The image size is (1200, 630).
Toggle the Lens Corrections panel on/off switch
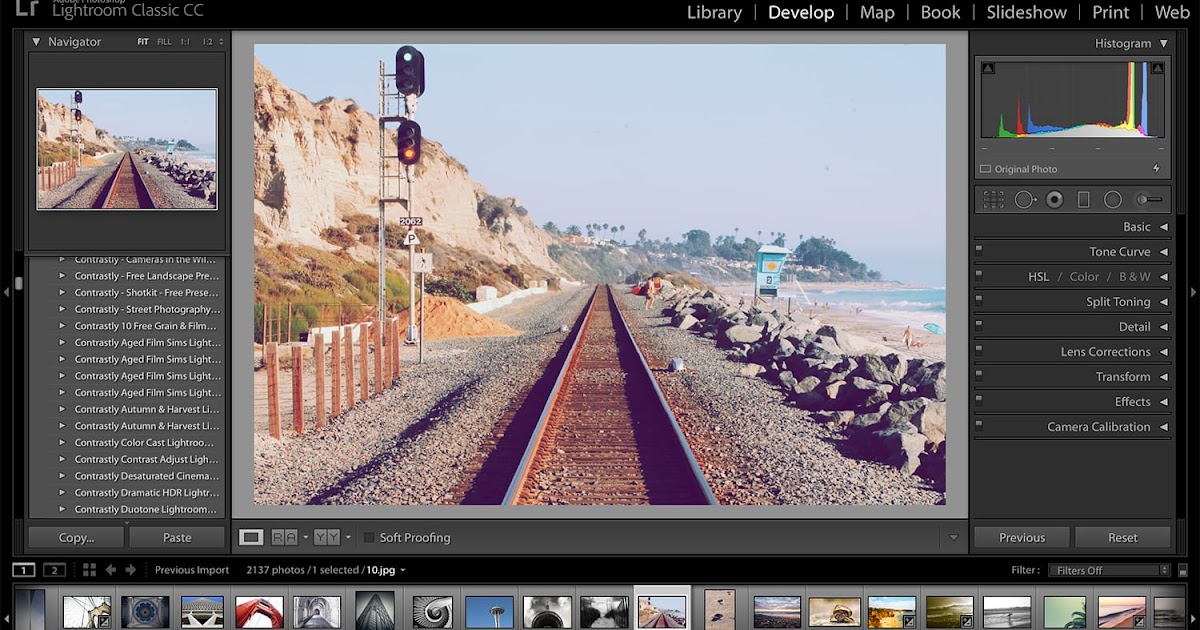point(980,350)
